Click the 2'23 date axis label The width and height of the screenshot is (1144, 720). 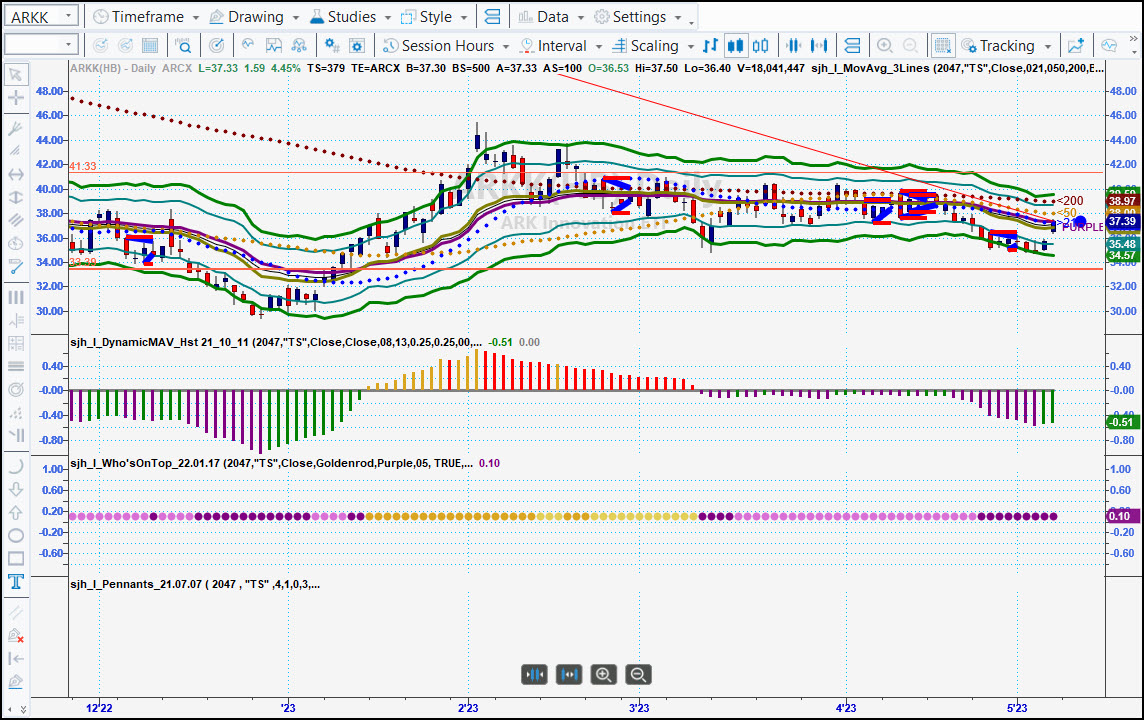(468, 708)
